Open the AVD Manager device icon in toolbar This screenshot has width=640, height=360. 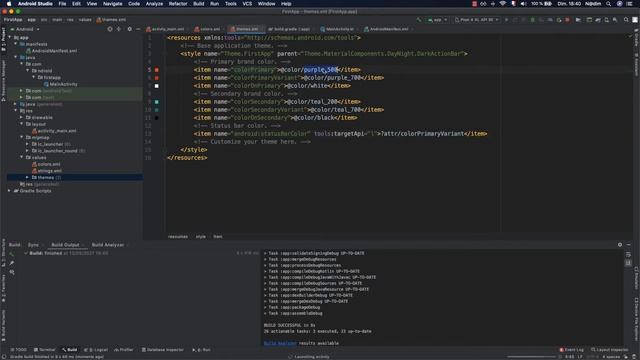tap(607, 20)
